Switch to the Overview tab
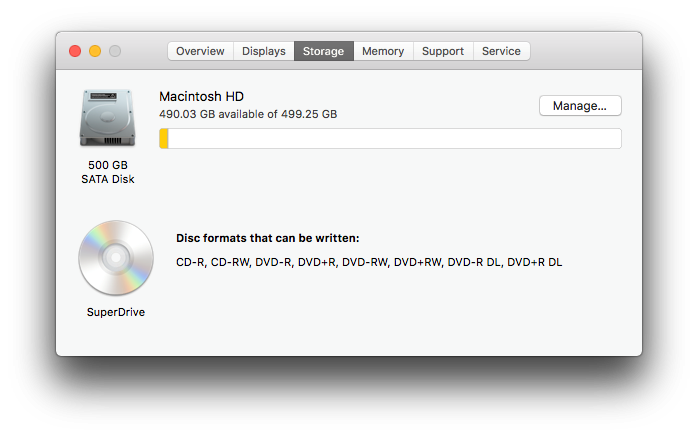 click(x=200, y=51)
